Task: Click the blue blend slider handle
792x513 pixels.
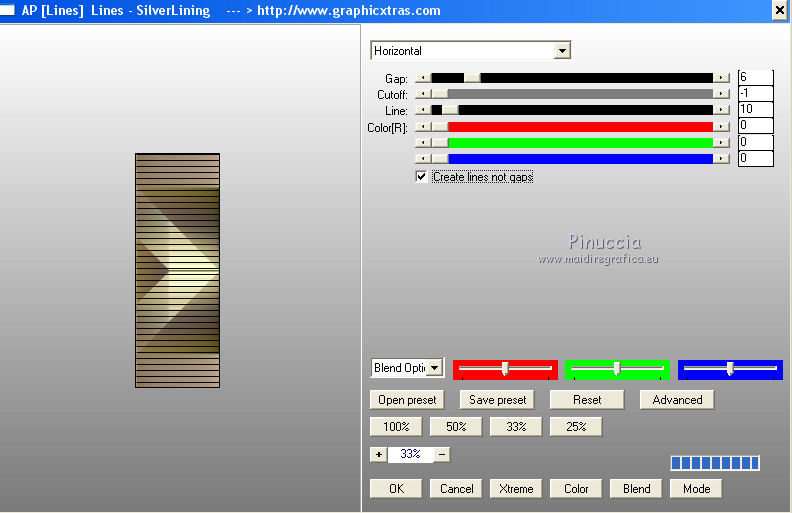Action: click(x=730, y=369)
